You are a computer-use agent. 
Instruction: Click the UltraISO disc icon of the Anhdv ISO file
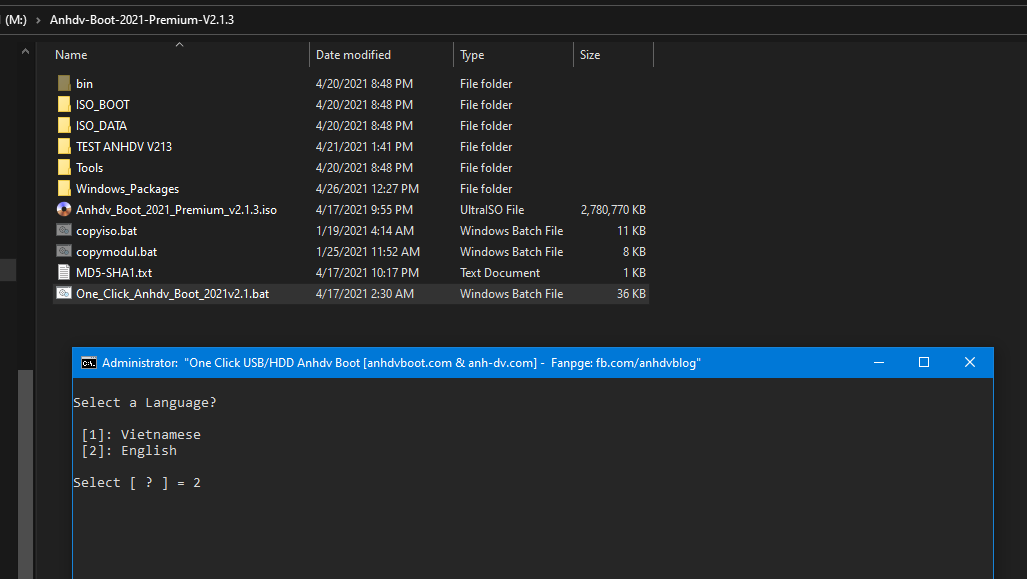click(x=64, y=209)
